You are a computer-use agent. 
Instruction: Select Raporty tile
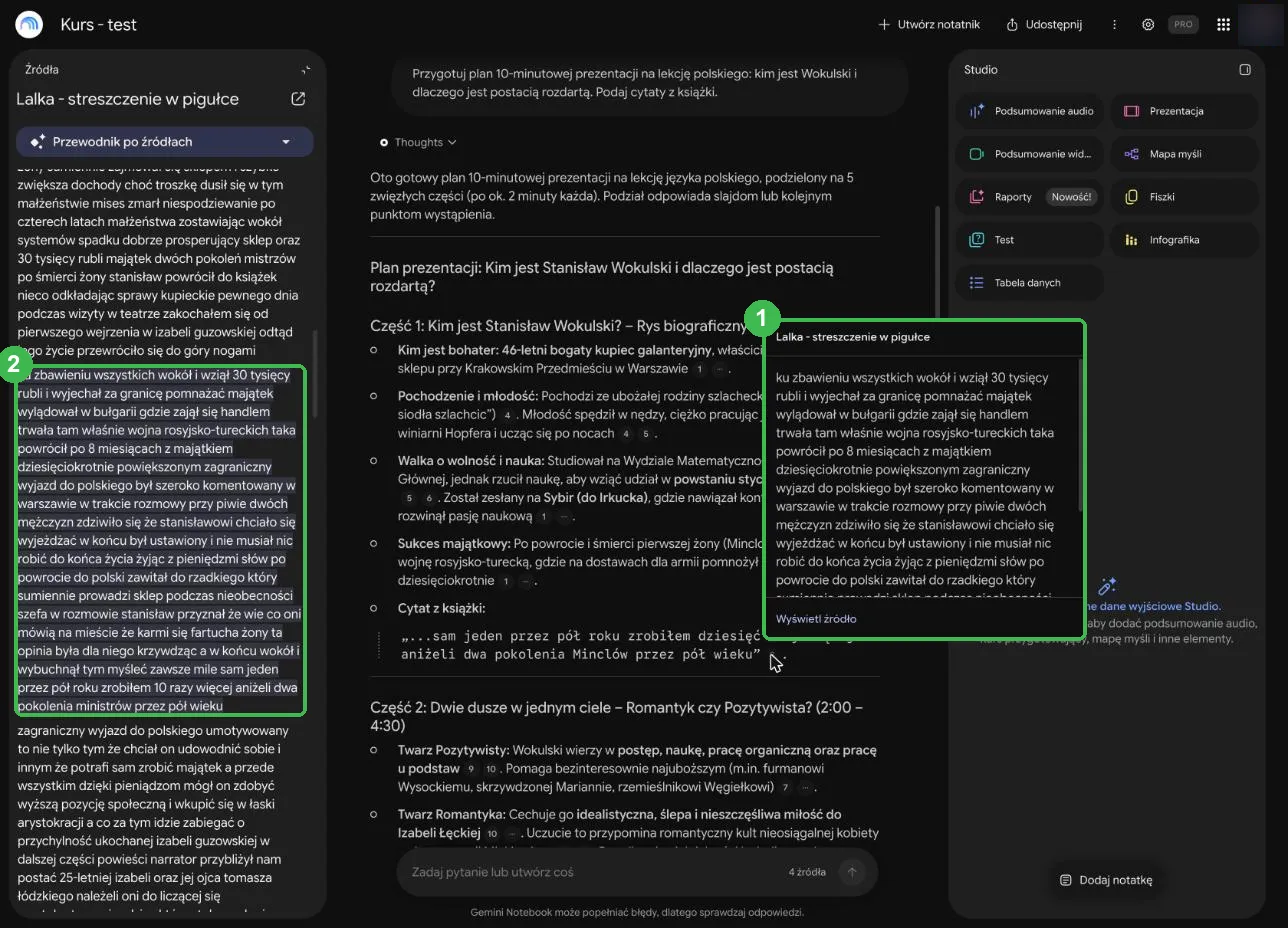[1030, 197]
